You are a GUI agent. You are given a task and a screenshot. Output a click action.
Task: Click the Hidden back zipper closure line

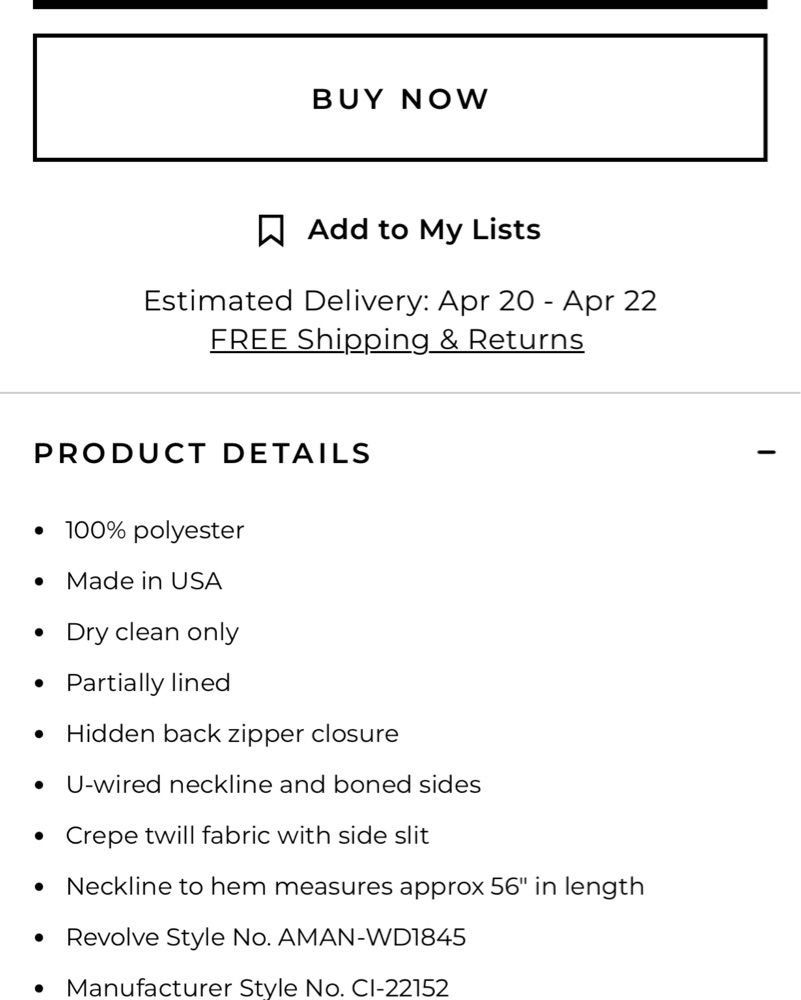(232, 734)
